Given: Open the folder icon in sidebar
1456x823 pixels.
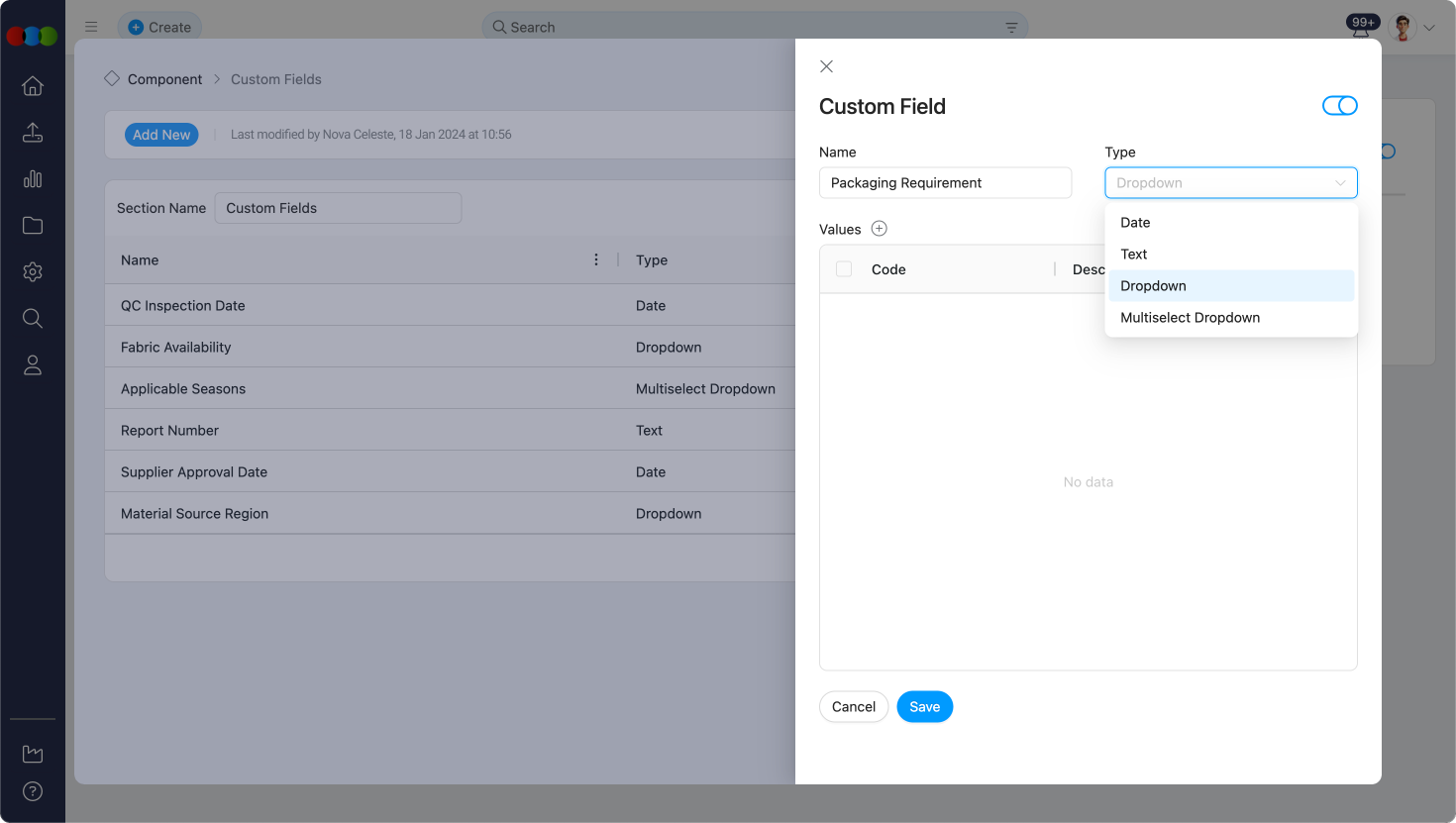Looking at the screenshot, I should pos(33,226).
